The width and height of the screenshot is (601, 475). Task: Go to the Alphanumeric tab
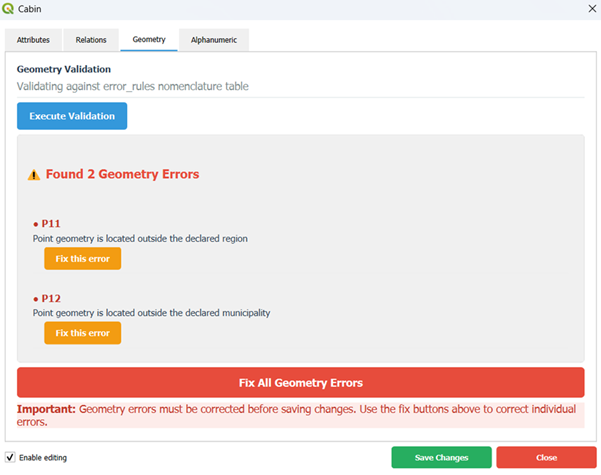[x=214, y=40]
